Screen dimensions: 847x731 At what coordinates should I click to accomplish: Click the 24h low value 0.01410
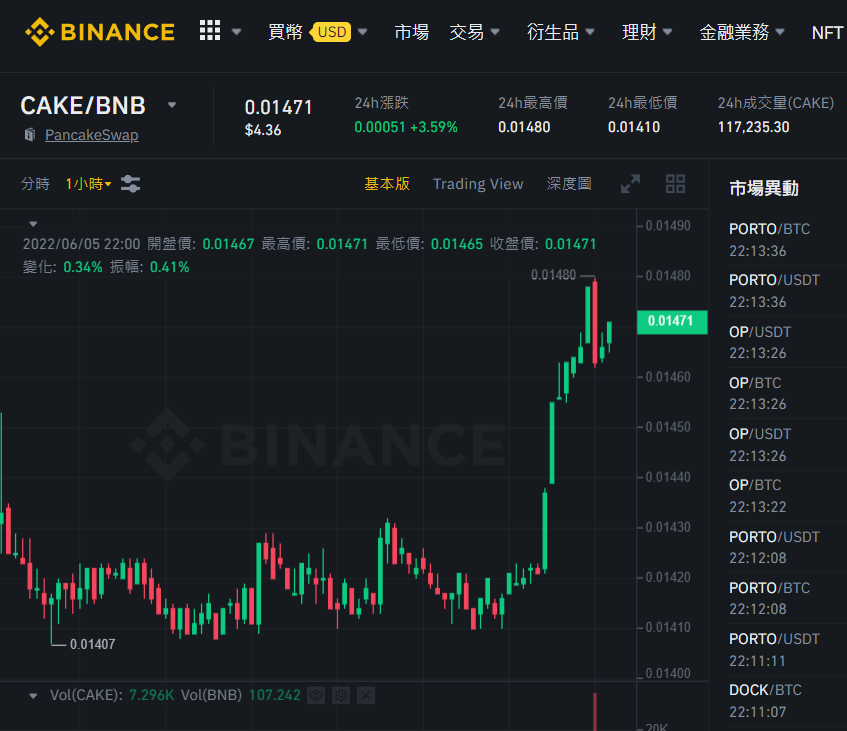point(634,127)
